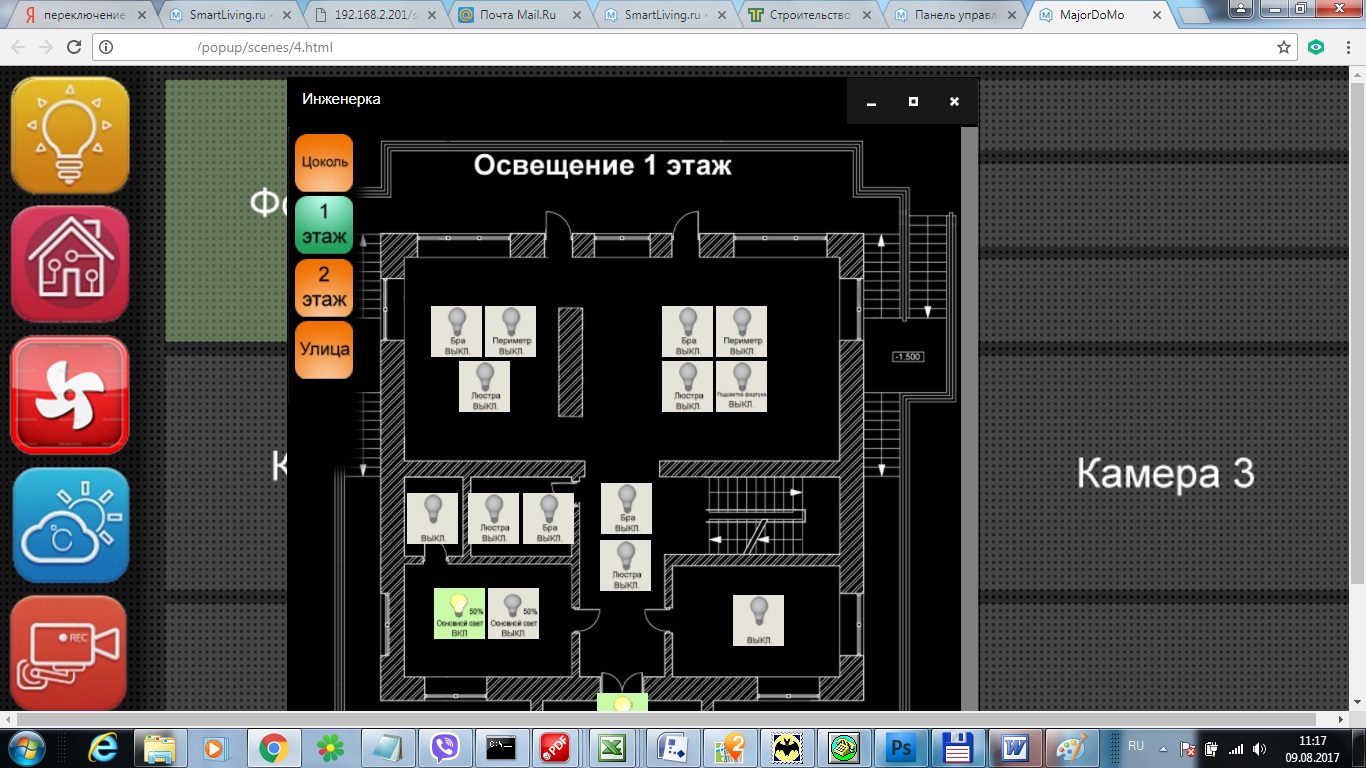The width and height of the screenshot is (1366, 768).
Task: Switch to the 192.168.2.201 browser tab
Action: [375, 15]
